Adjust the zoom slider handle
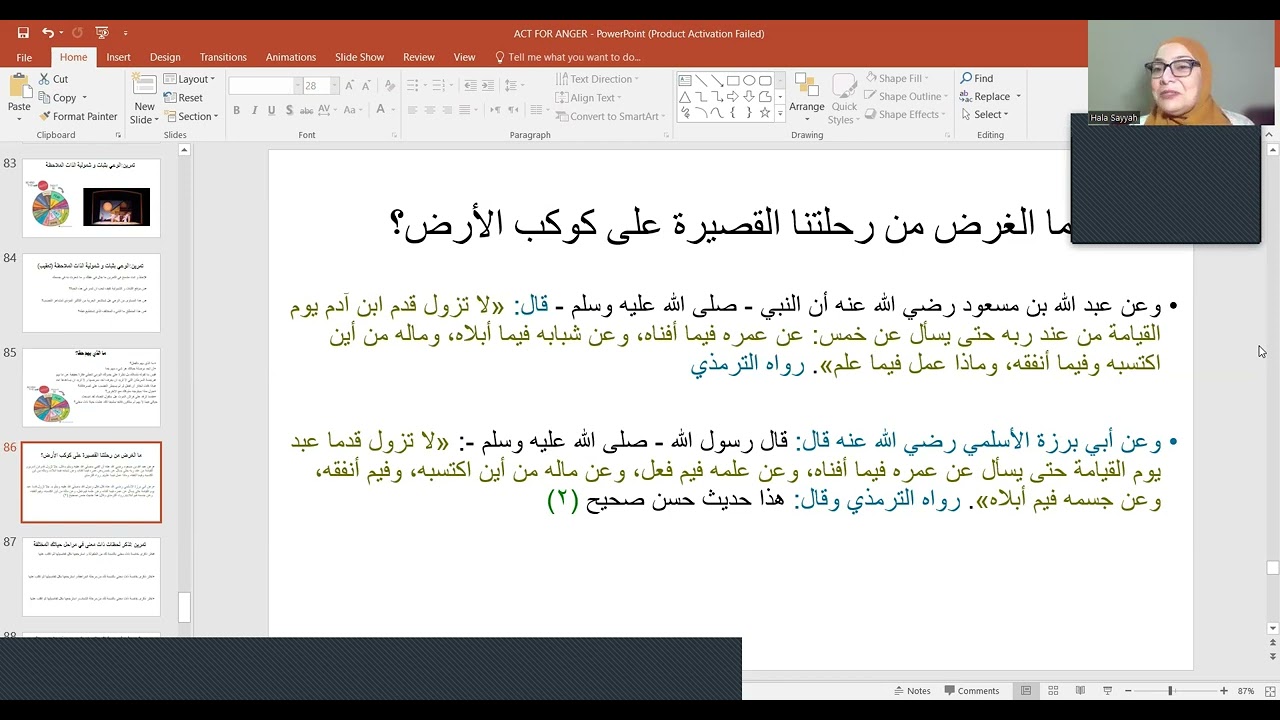This screenshot has width=1280, height=720. tap(1170, 691)
